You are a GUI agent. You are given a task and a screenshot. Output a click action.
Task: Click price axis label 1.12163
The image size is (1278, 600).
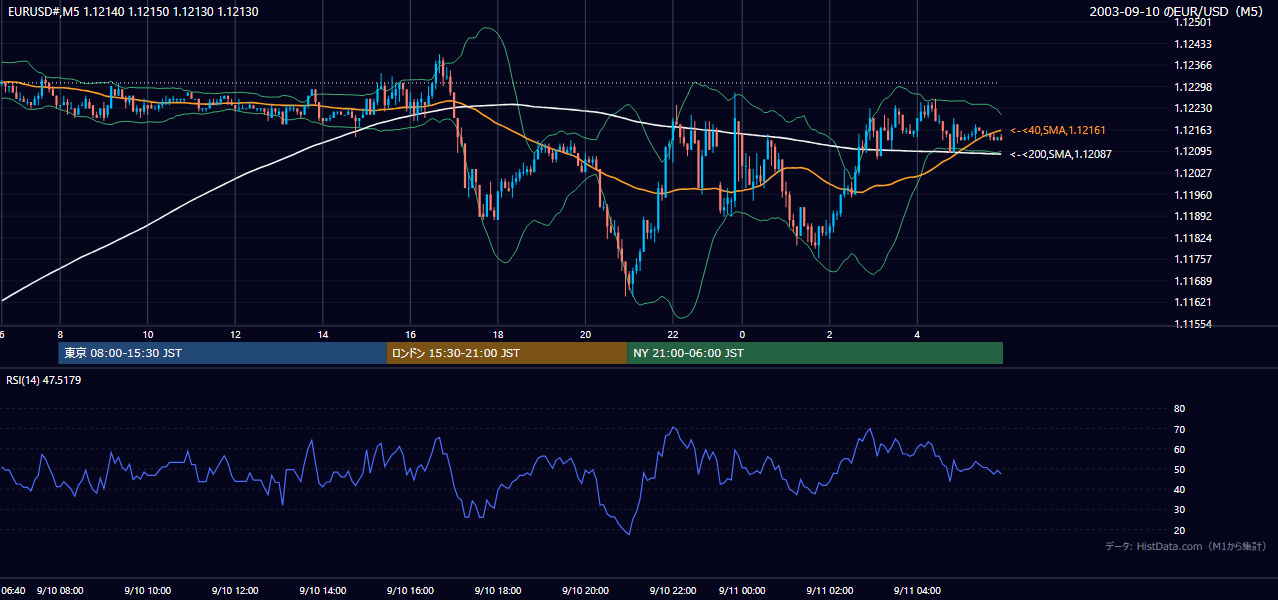(1192, 130)
